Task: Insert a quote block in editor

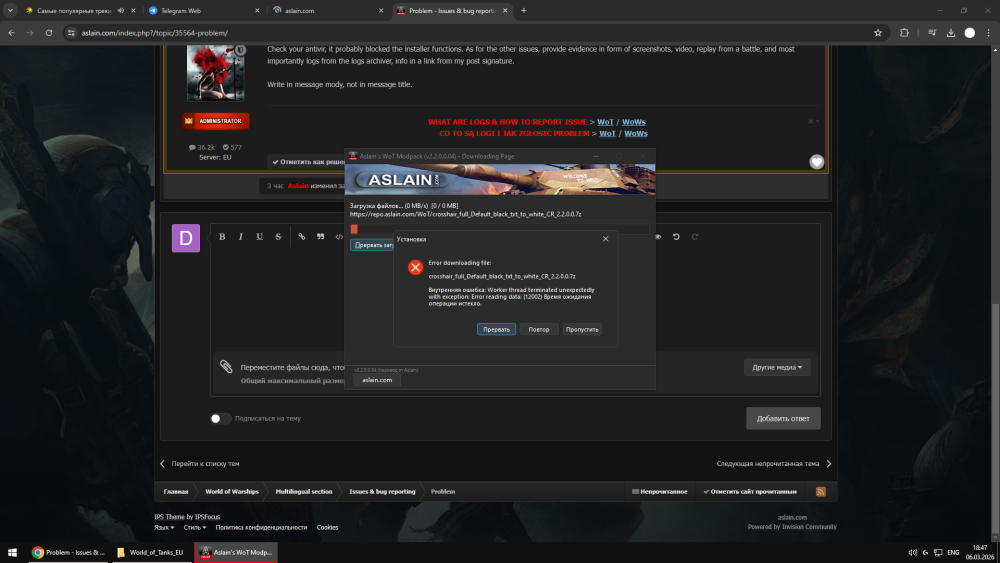Action: 320,237
